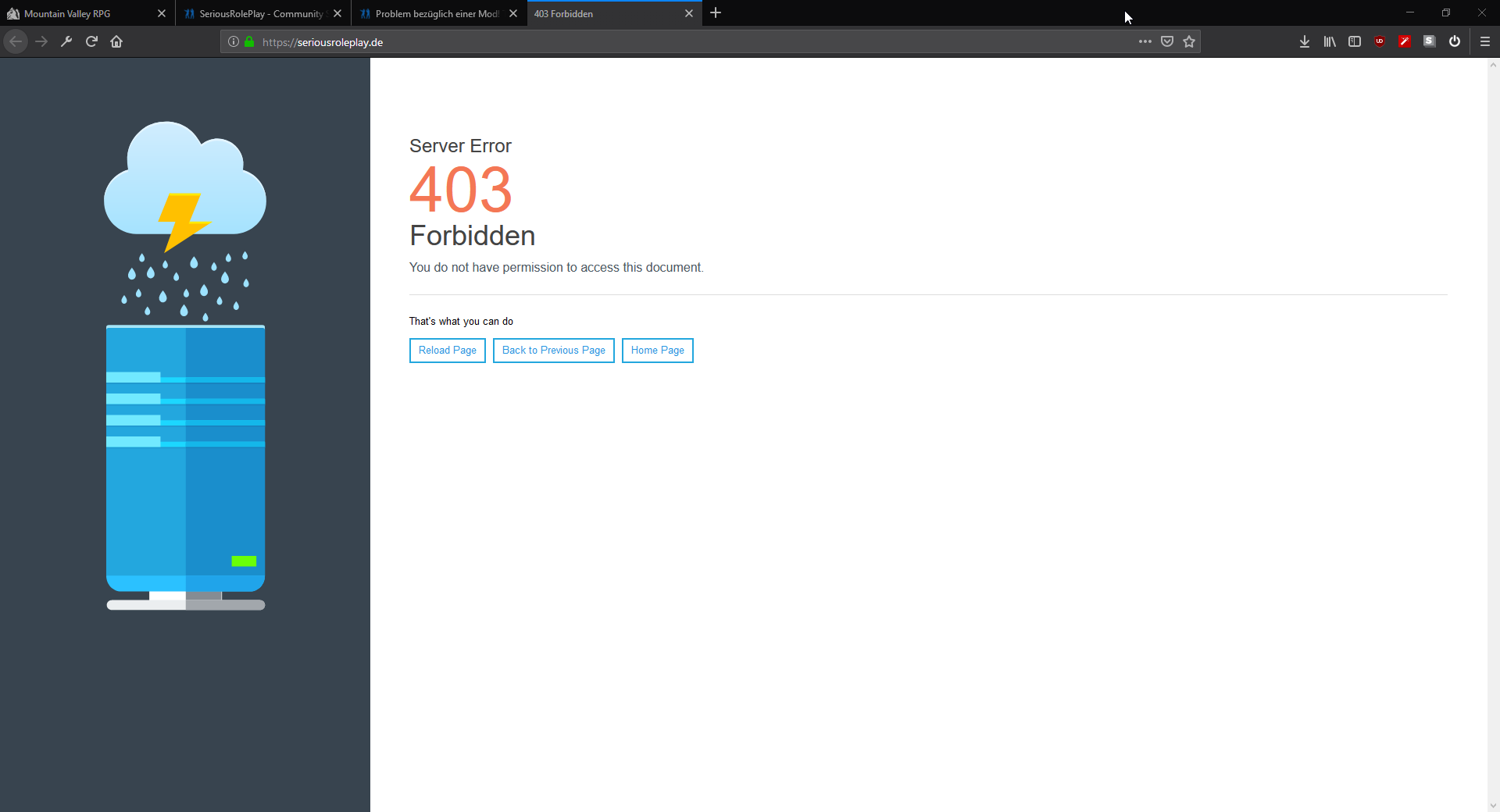Viewport: 1500px width, 812px height.
Task: Click the Back to Previous Page button
Action: 554,351
